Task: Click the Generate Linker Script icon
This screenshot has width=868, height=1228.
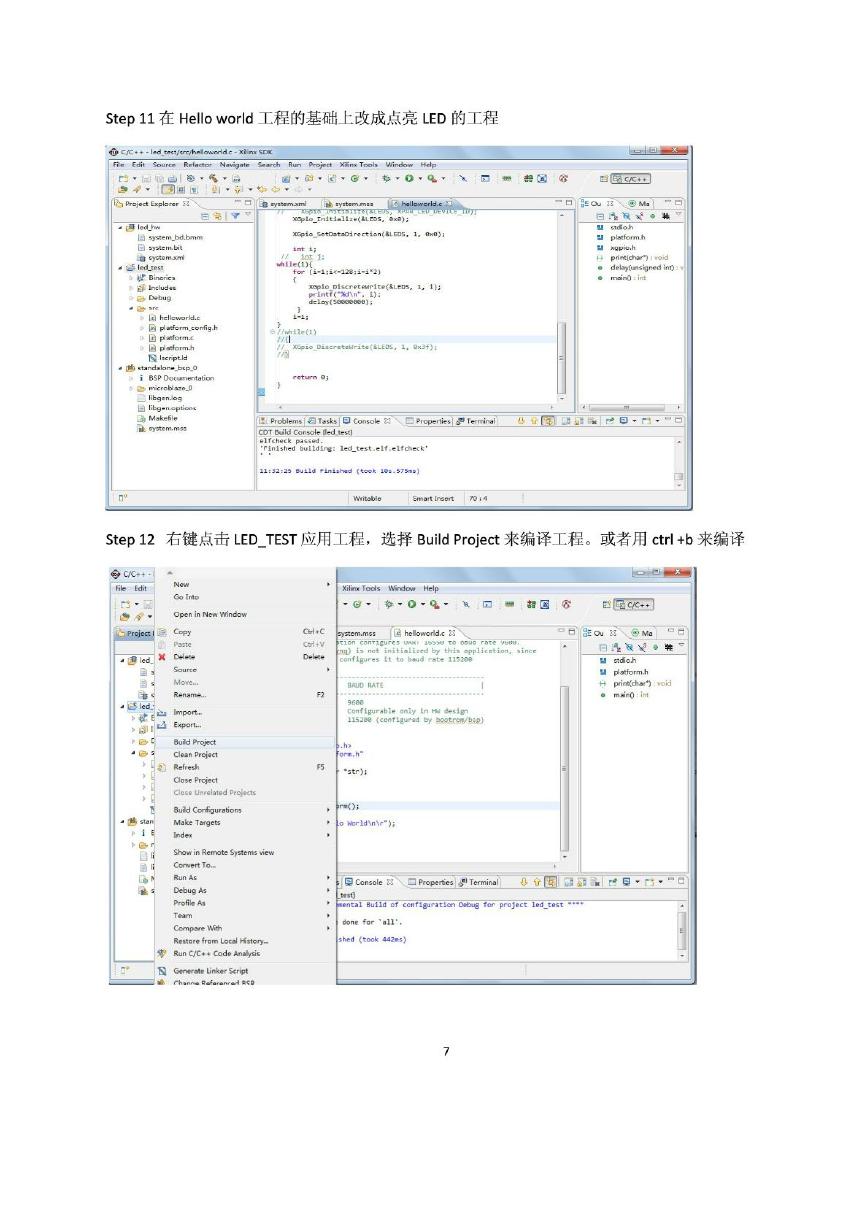Action: point(162,971)
